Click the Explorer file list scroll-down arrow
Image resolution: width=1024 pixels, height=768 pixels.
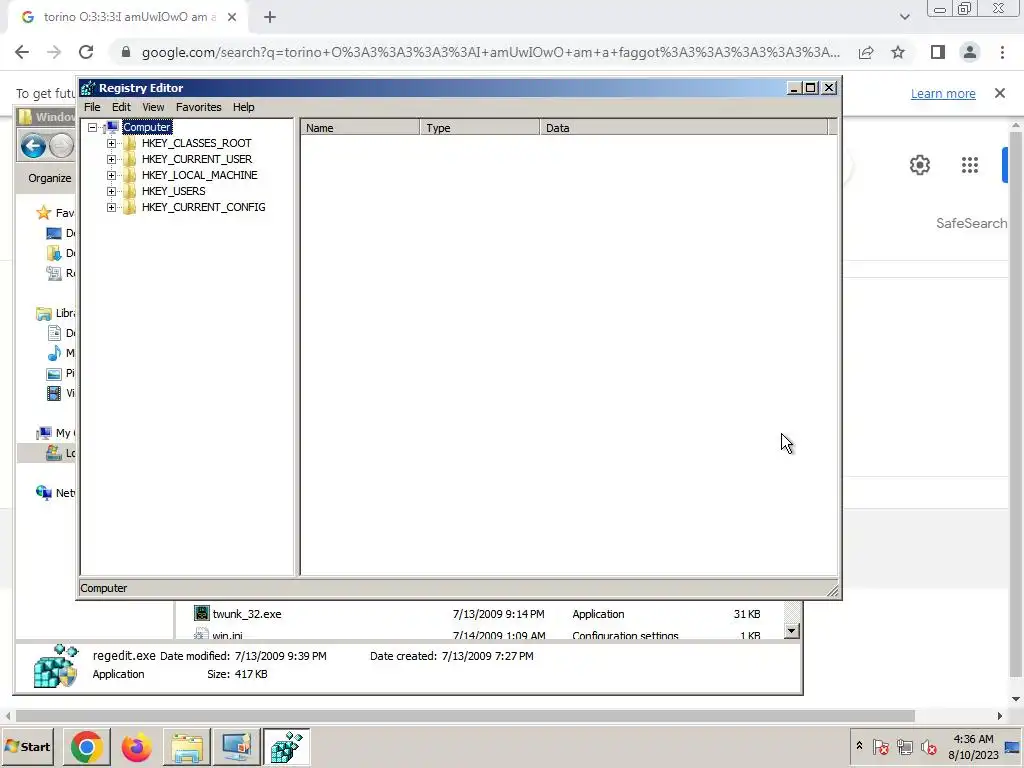792,631
